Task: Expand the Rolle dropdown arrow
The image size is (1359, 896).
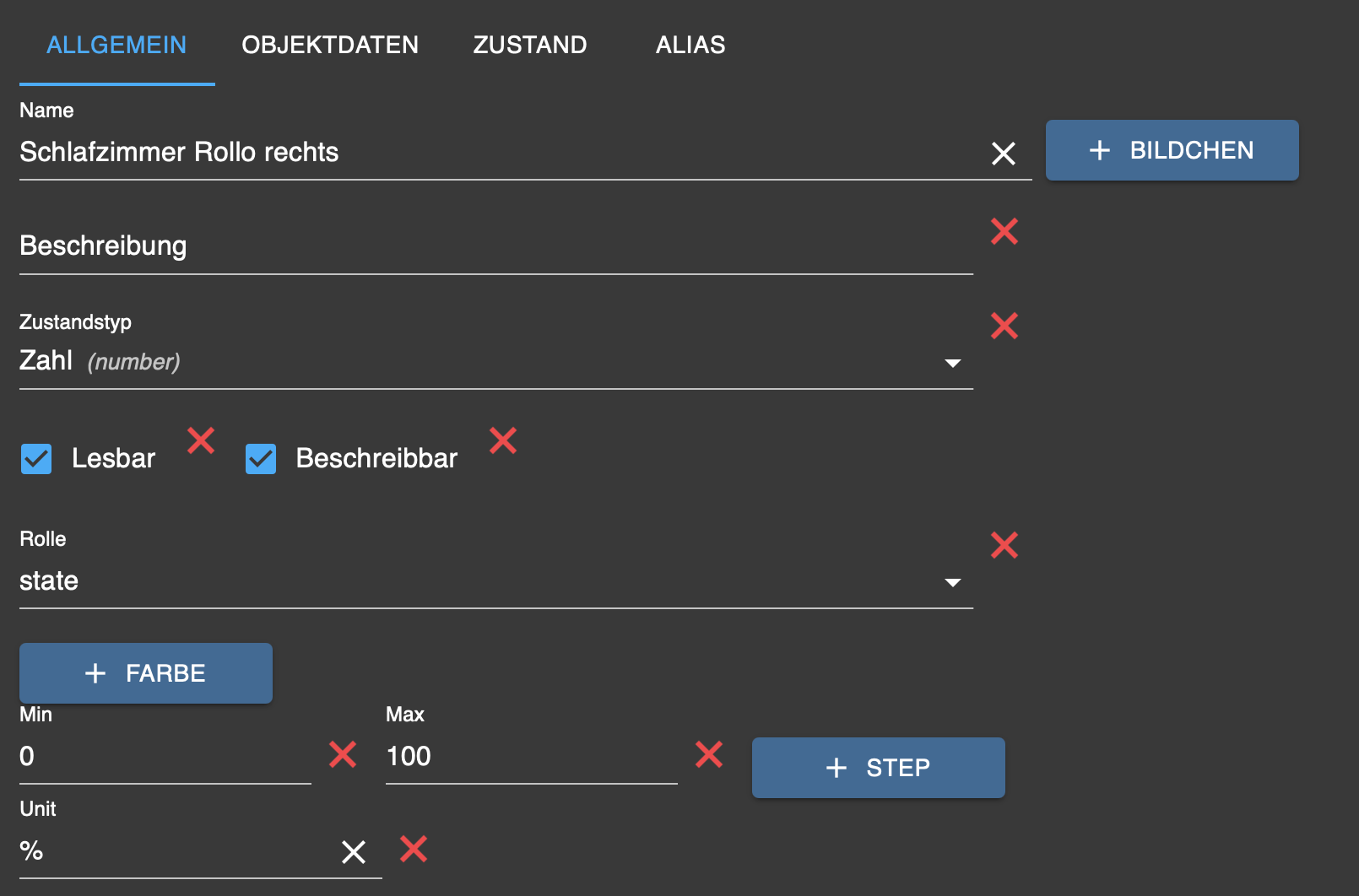Action: click(952, 582)
